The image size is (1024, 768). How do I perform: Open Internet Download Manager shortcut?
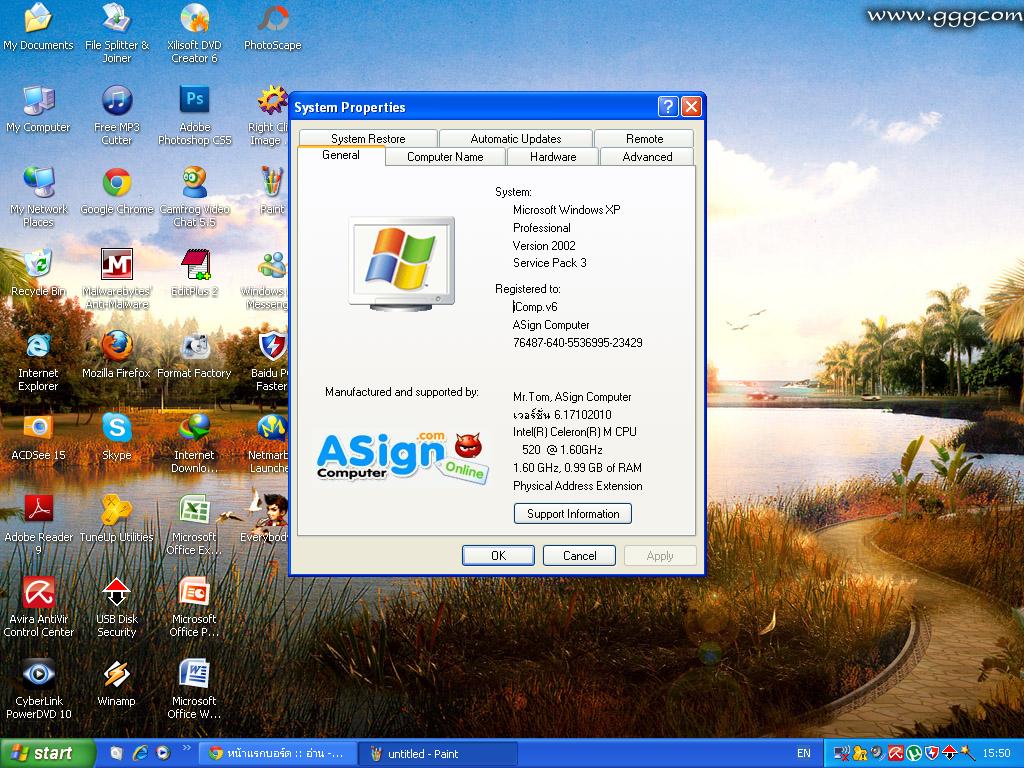(195, 444)
